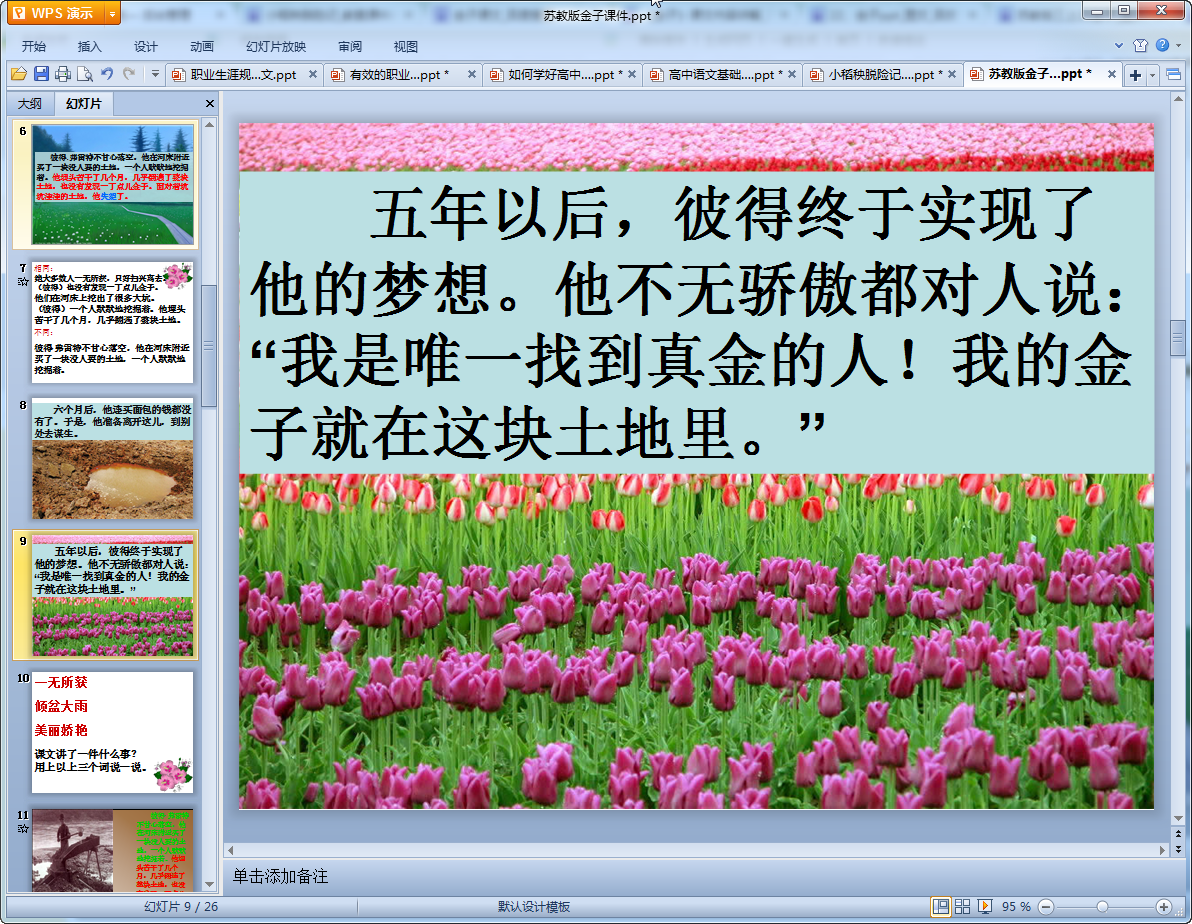Save the presentation with the floppy disk icon
The width and height of the screenshot is (1192, 924).
pos(41,74)
